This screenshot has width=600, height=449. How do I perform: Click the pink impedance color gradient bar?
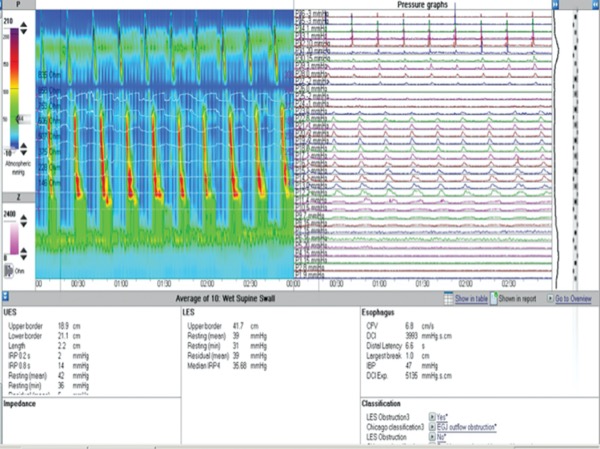point(14,239)
